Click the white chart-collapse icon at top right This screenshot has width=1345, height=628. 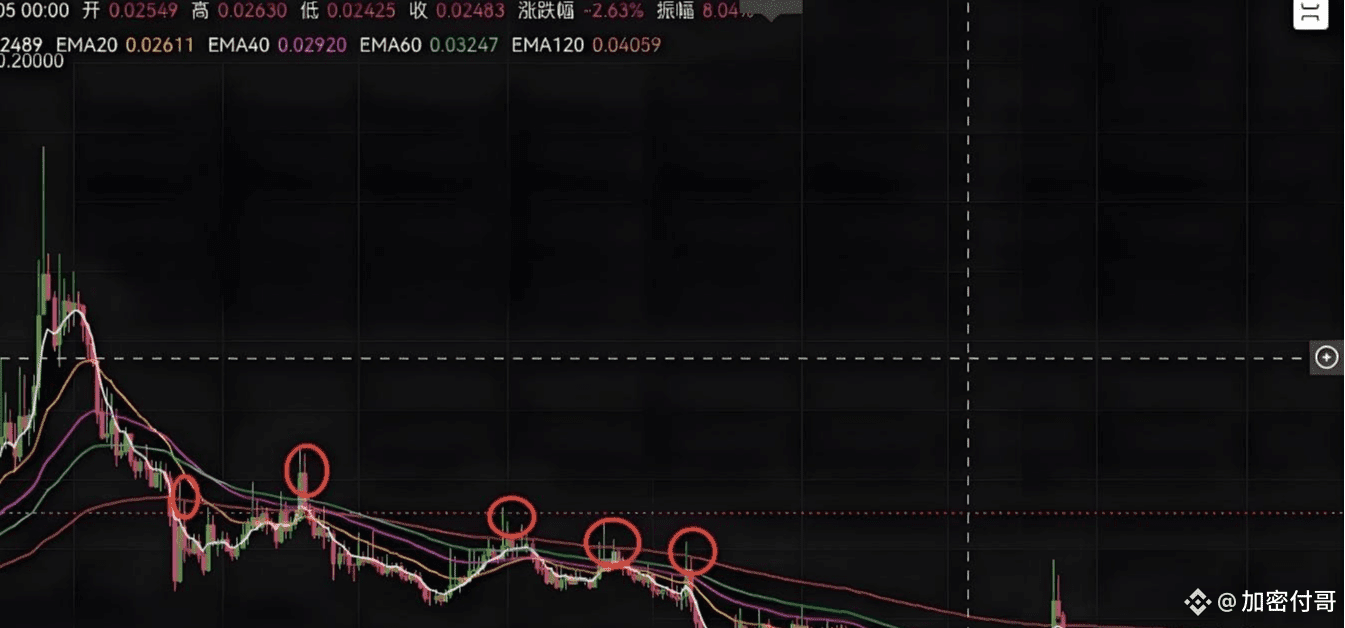click(x=1310, y=13)
